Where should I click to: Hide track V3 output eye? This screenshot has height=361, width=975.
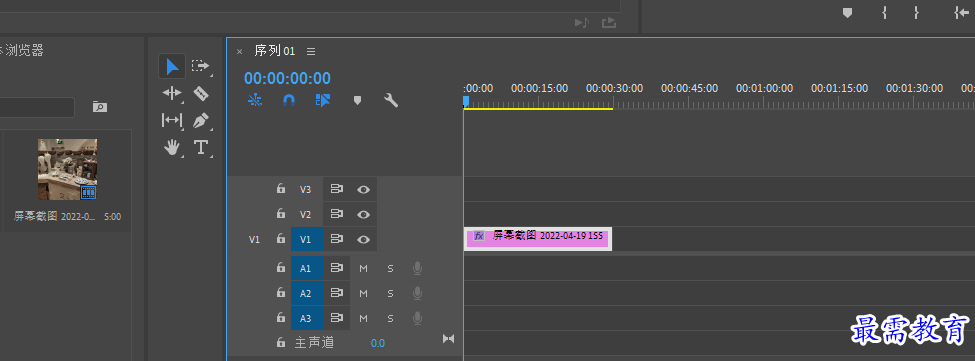click(364, 190)
